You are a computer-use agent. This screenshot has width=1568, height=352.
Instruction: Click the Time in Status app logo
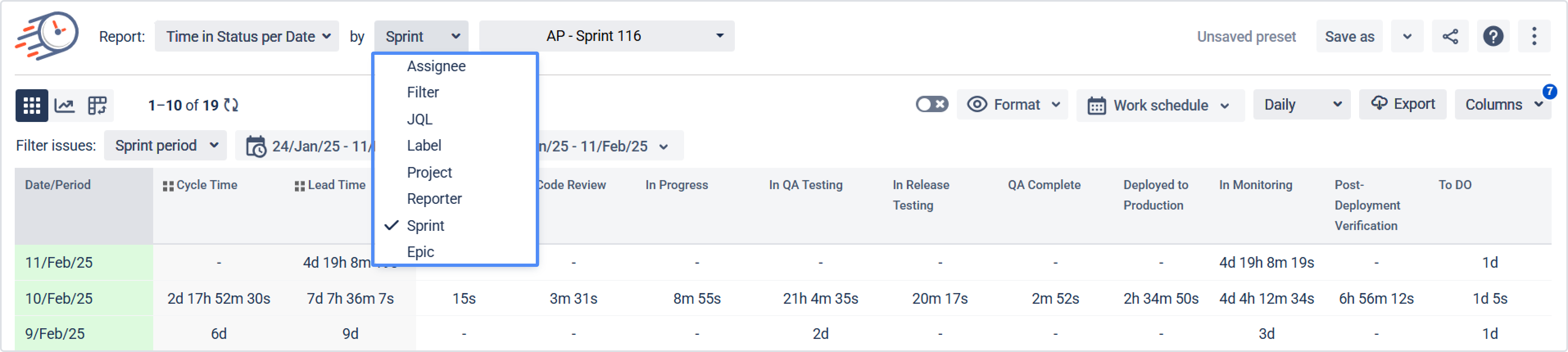[x=47, y=35]
